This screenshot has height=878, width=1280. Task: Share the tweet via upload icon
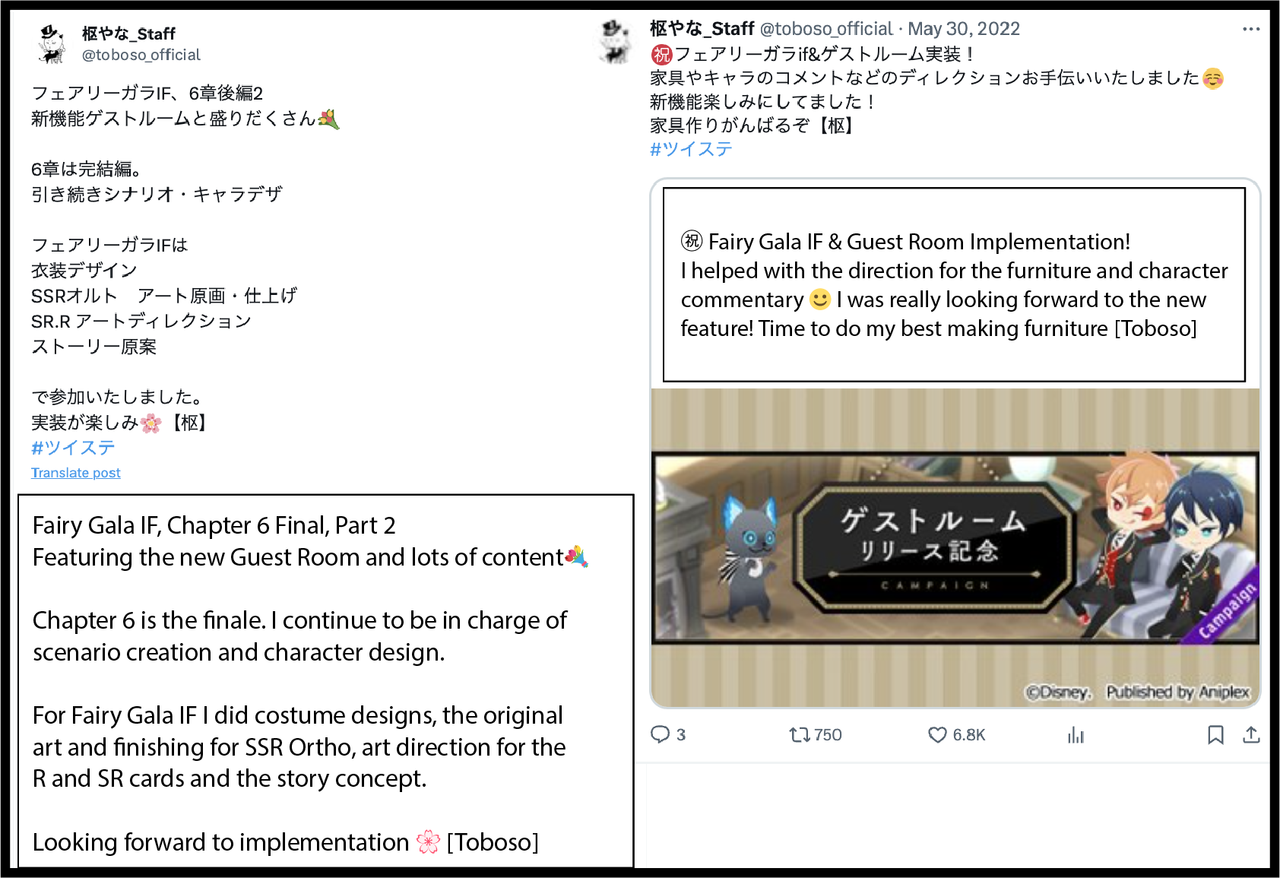click(x=1251, y=735)
